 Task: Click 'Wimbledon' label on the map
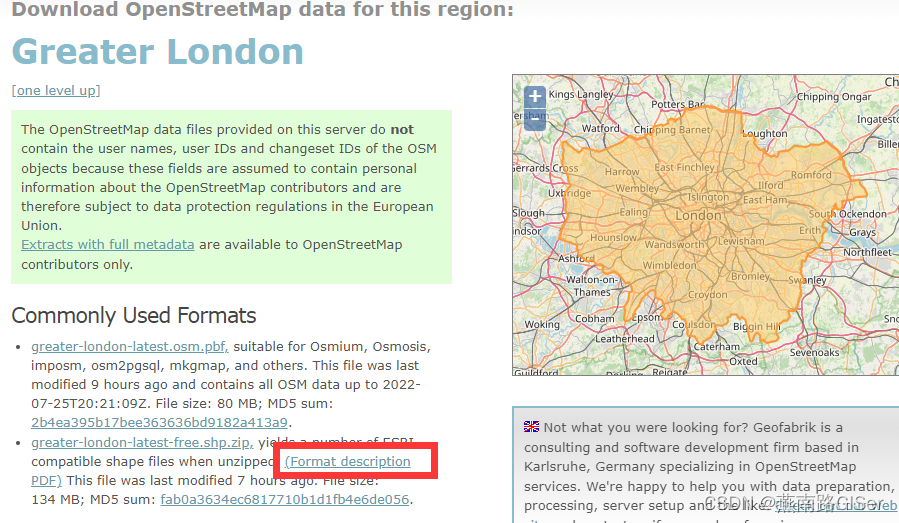670,266
